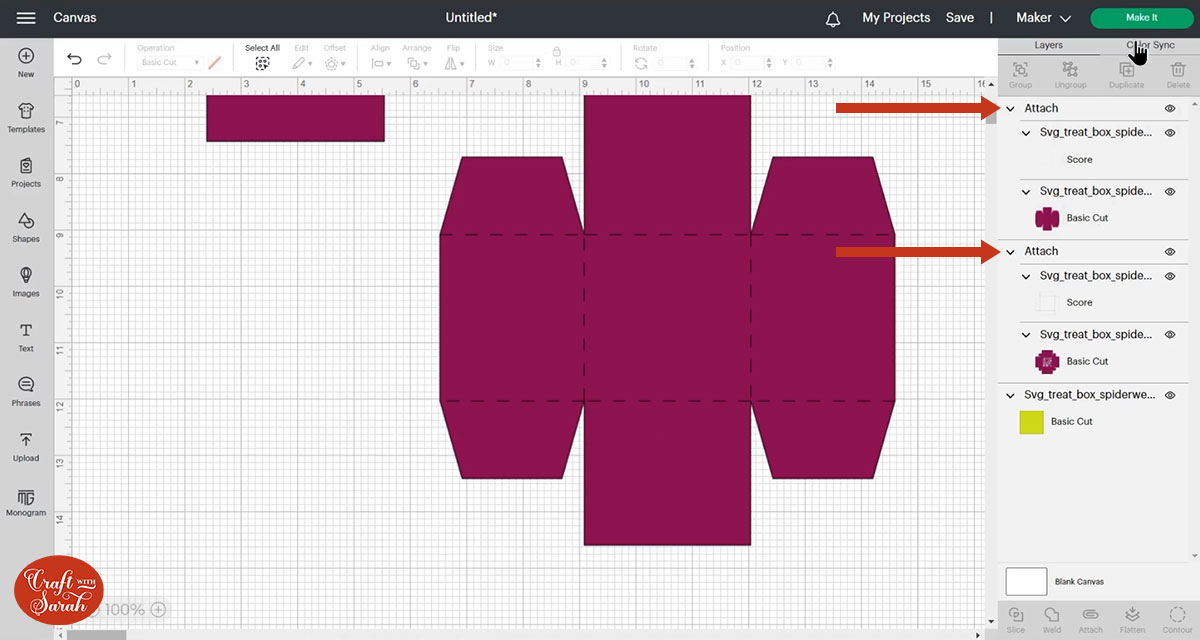Hide the second Attach group

pyautogui.click(x=1170, y=252)
